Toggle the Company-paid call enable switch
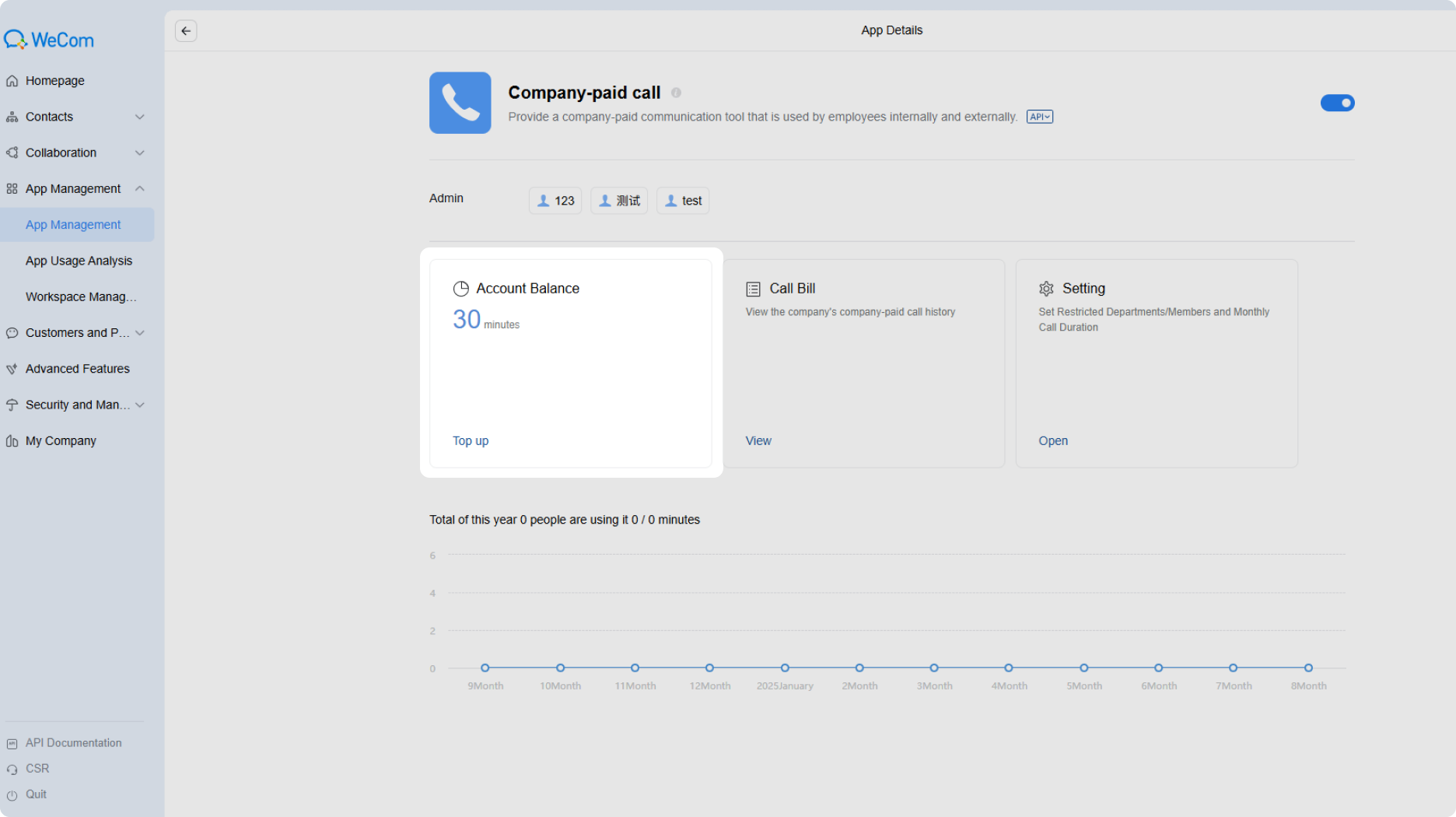 1337,103
